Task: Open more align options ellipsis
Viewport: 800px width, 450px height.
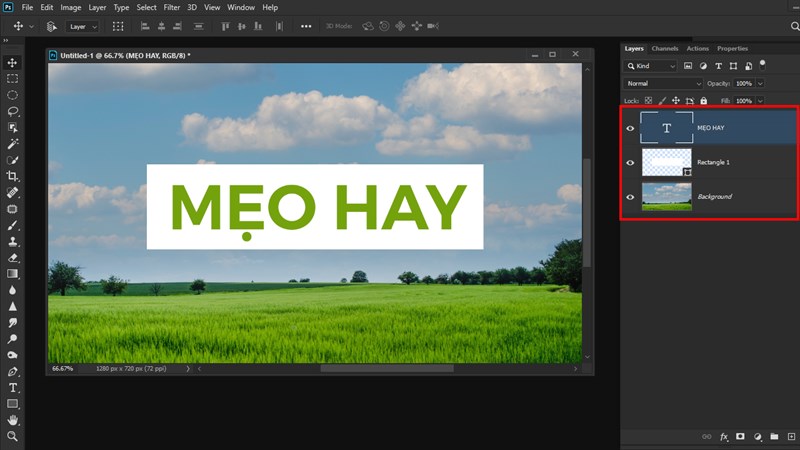Action: 306,27
